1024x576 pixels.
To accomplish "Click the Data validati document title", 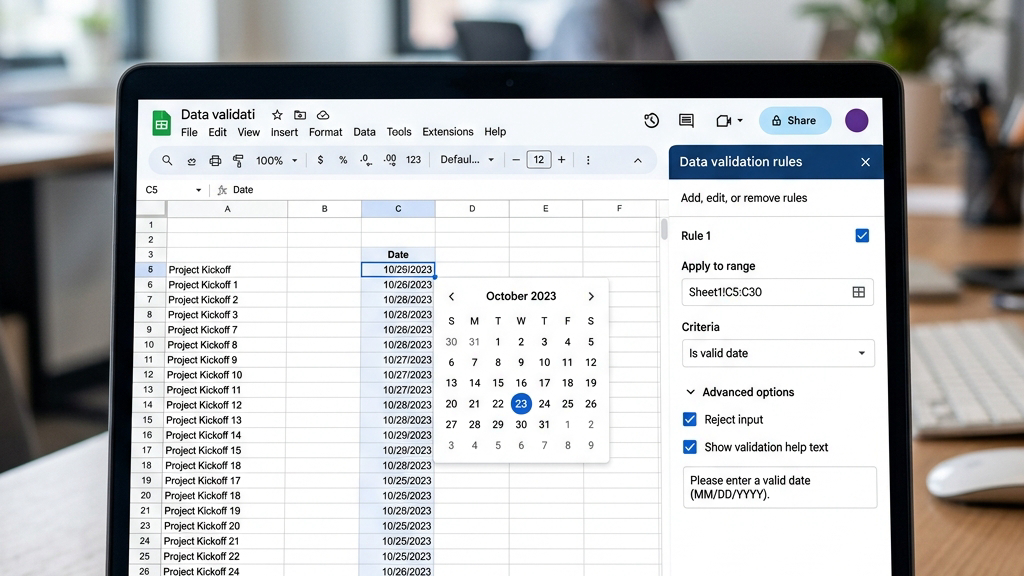I will 218,114.
